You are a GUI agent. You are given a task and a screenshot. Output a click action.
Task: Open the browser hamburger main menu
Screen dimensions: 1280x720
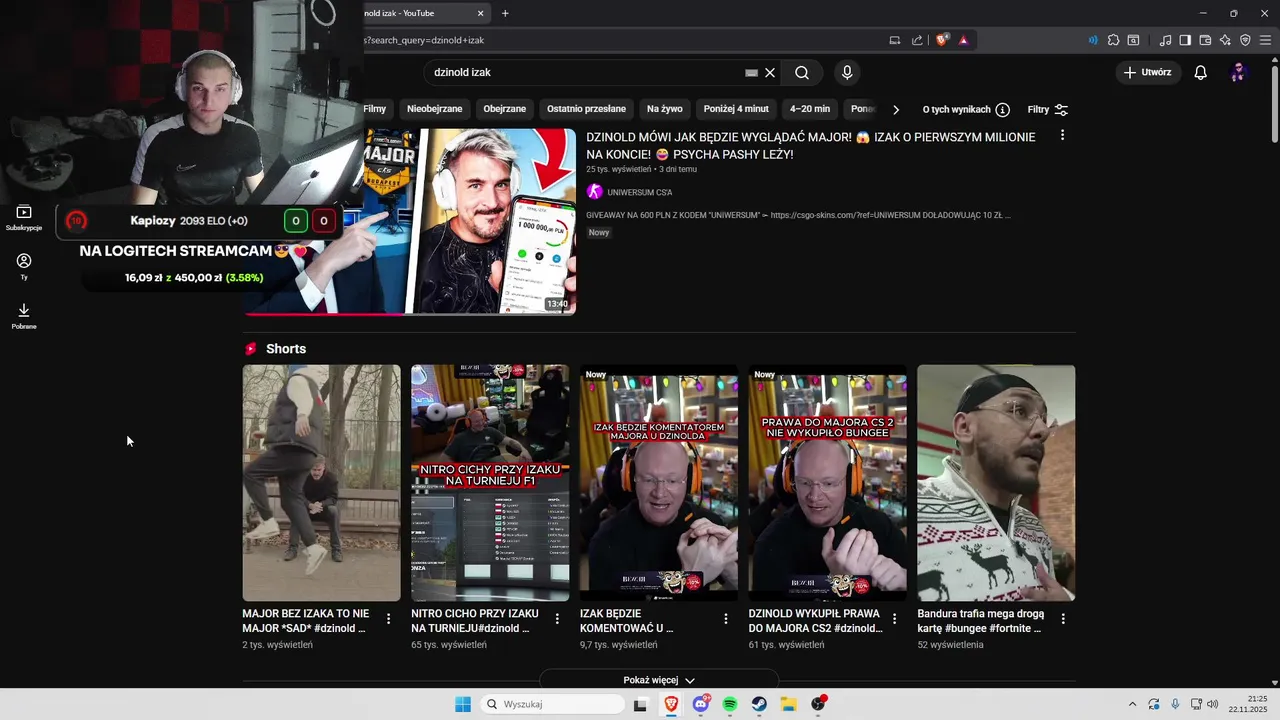click(x=1265, y=40)
